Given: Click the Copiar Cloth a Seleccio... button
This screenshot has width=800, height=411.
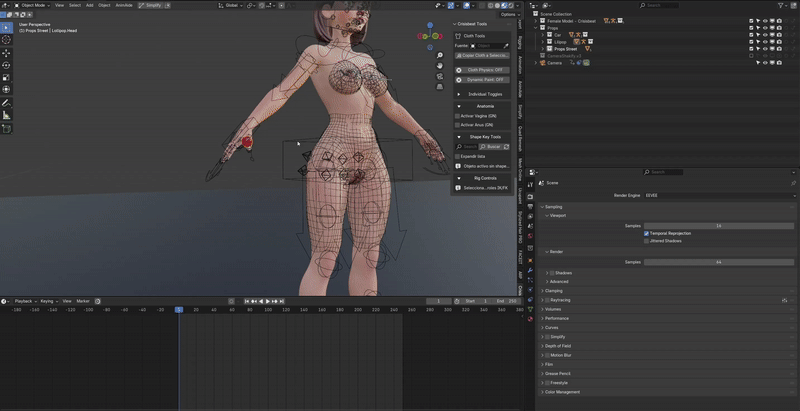Looking at the screenshot, I should pyautogui.click(x=482, y=56).
